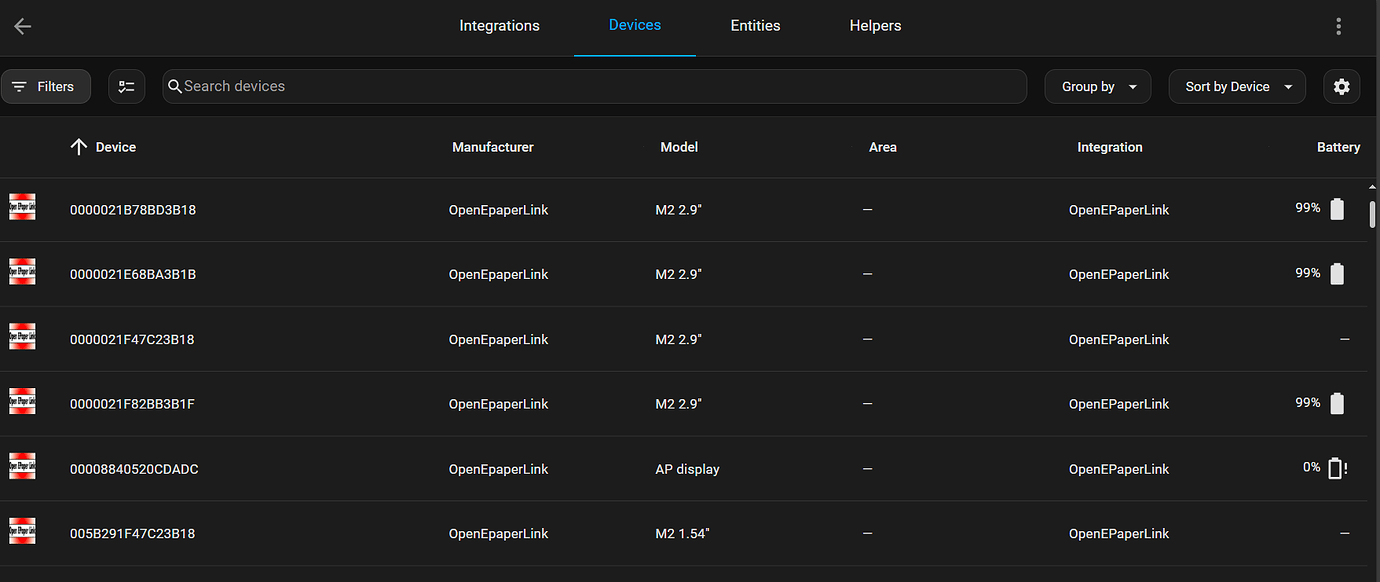Image resolution: width=1380 pixels, height=582 pixels.
Task: Switch to the Integrations tab
Action: pos(499,25)
